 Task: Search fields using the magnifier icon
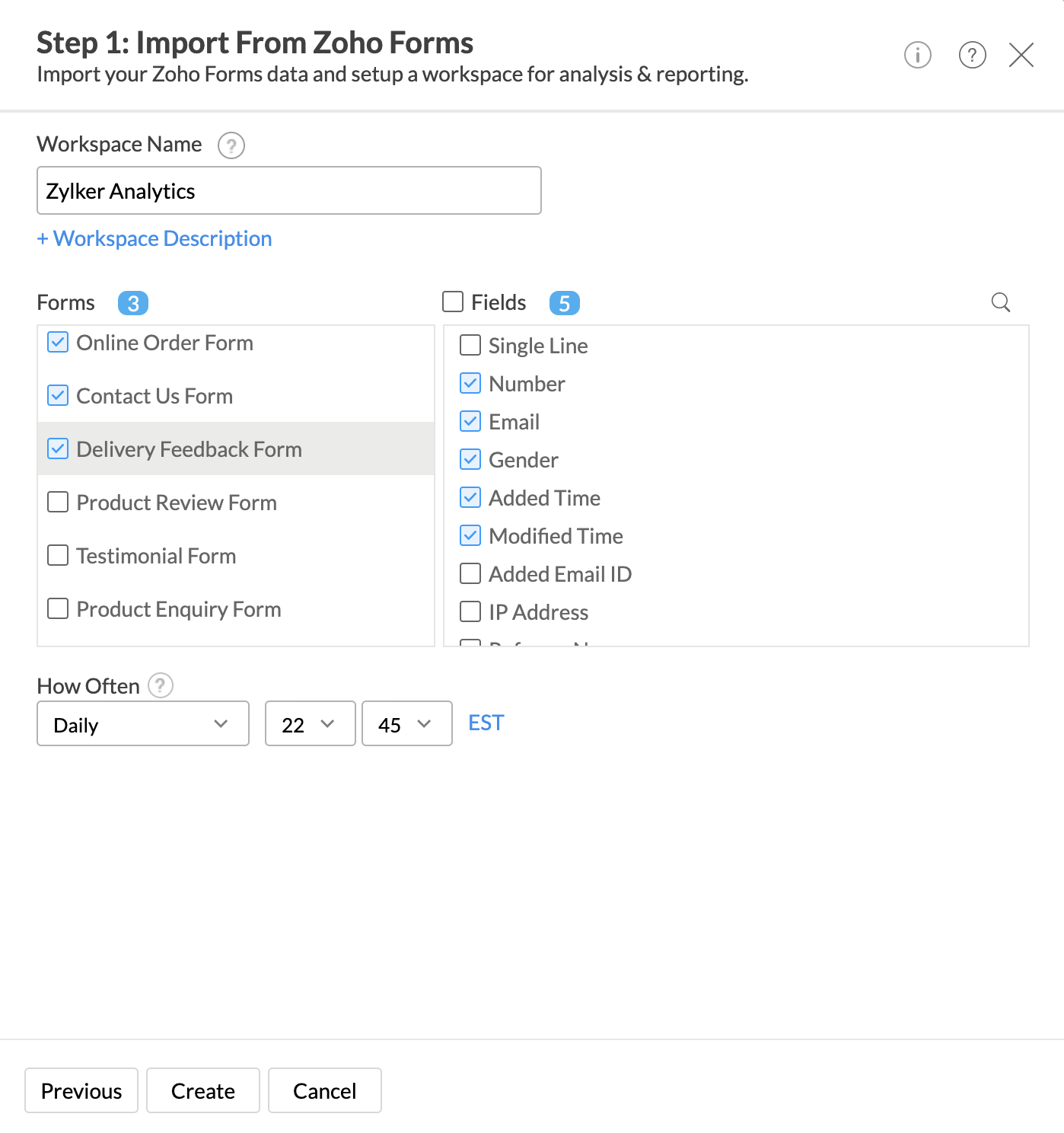1000,302
